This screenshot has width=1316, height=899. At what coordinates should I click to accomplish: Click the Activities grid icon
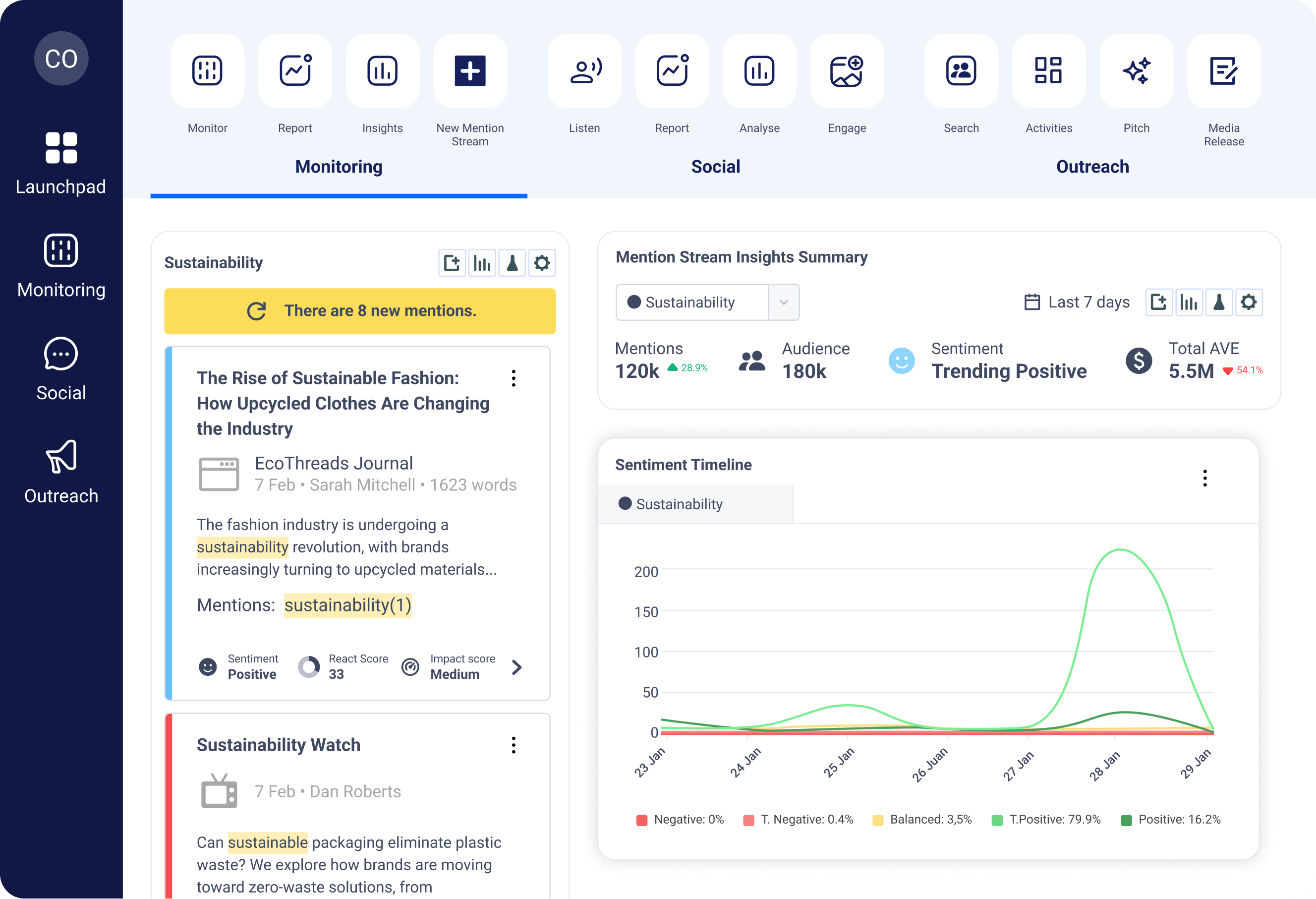1048,71
